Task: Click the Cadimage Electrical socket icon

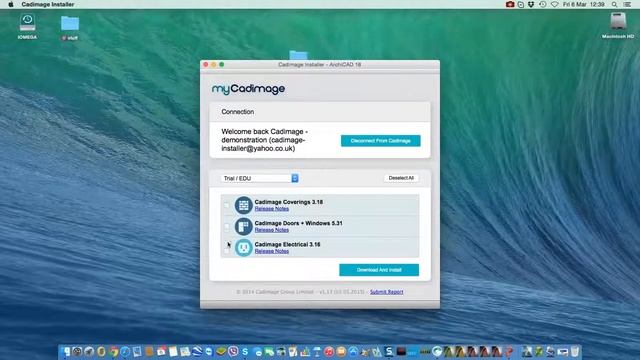Action: click(x=244, y=247)
